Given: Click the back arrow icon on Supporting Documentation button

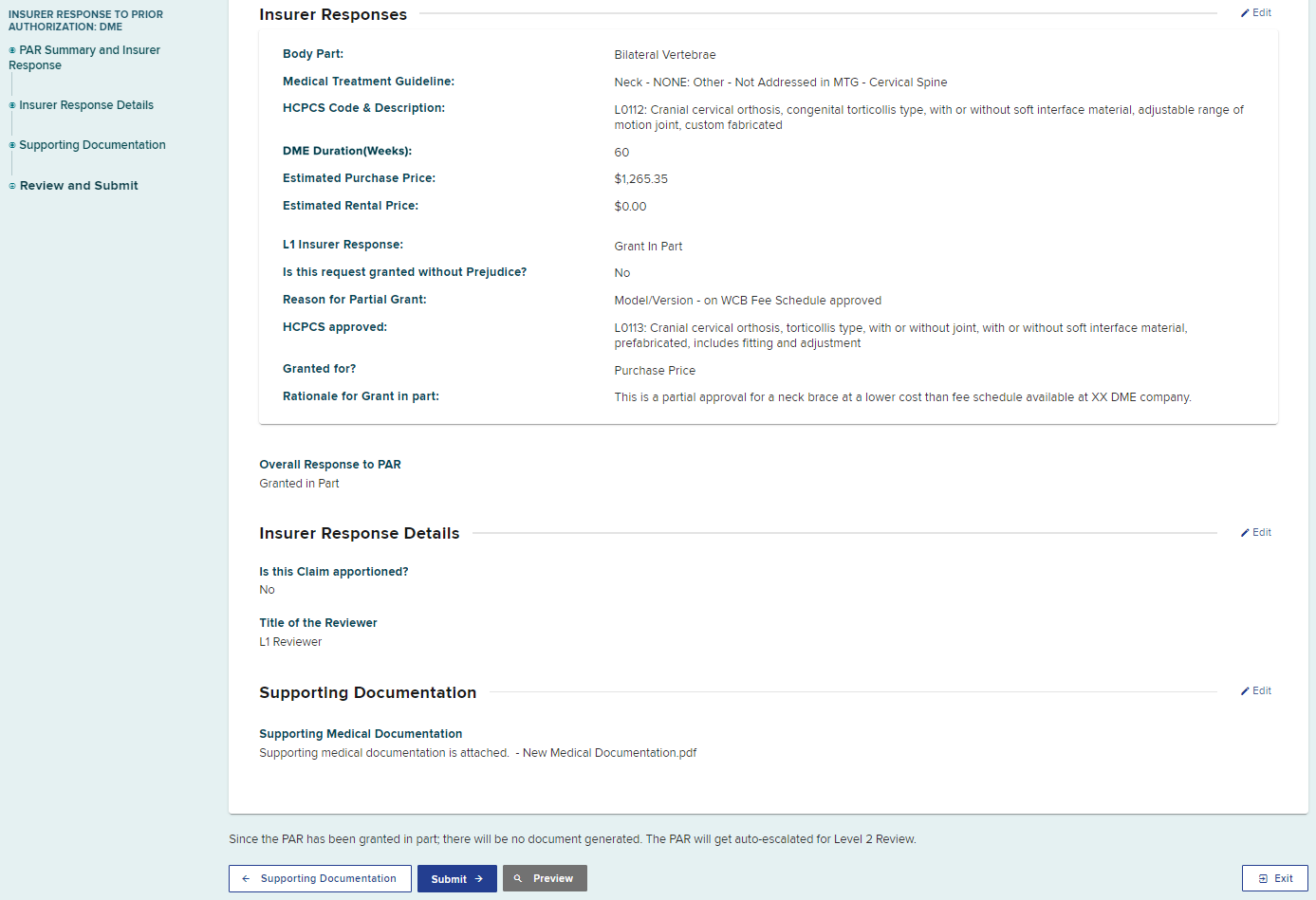Looking at the screenshot, I should (247, 878).
